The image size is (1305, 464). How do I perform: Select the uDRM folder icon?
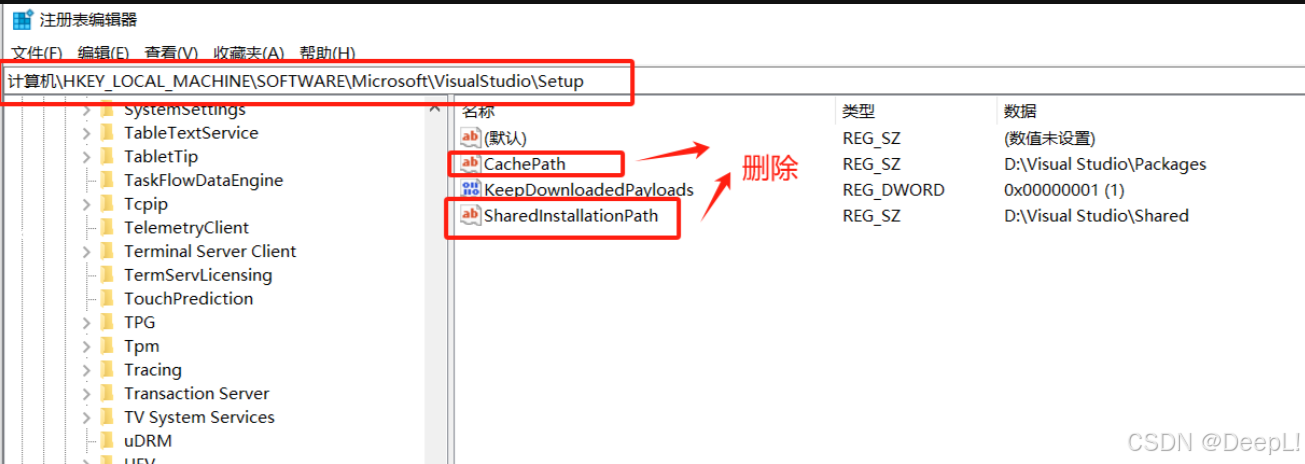pos(107,441)
